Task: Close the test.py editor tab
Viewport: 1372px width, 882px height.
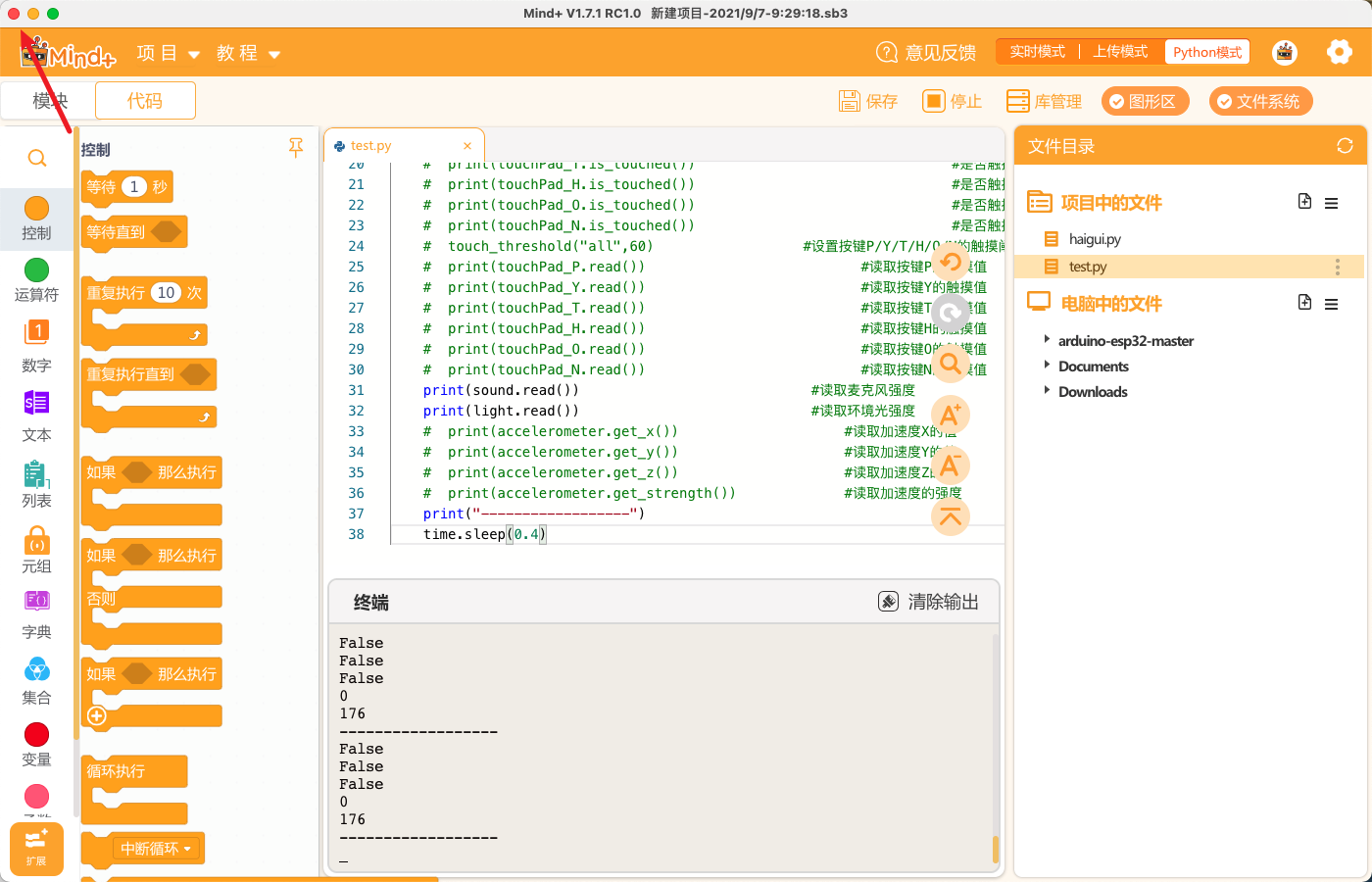Action: (467, 146)
